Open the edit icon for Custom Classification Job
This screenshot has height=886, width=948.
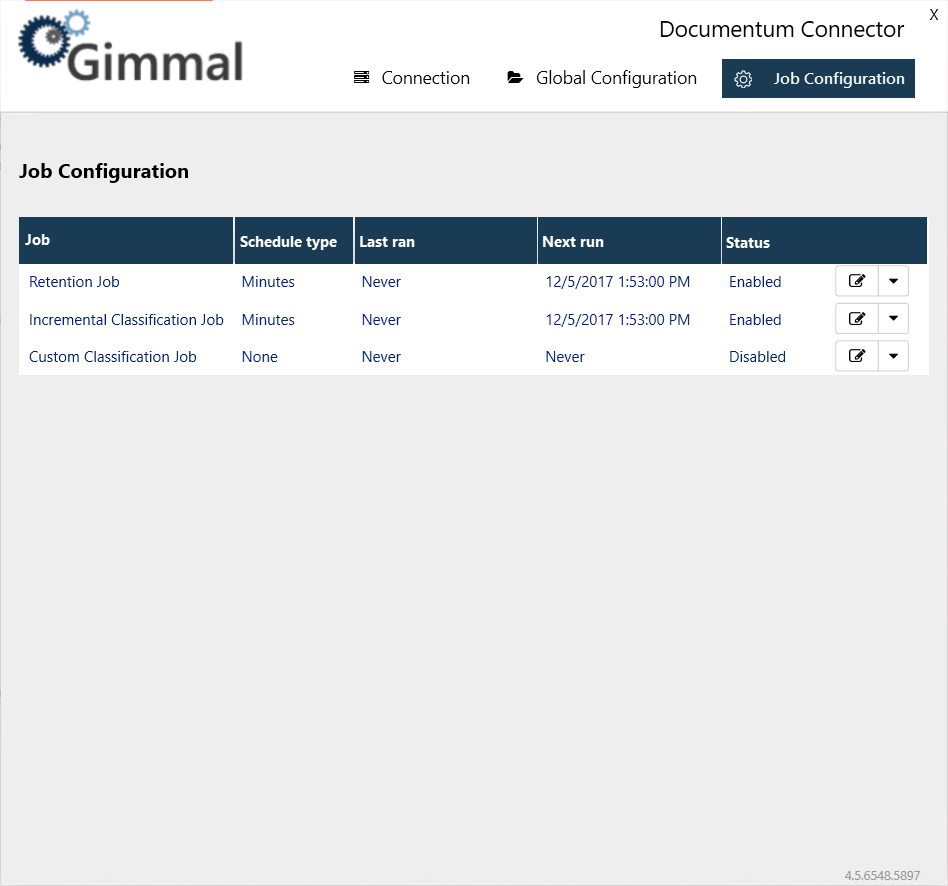pos(856,355)
